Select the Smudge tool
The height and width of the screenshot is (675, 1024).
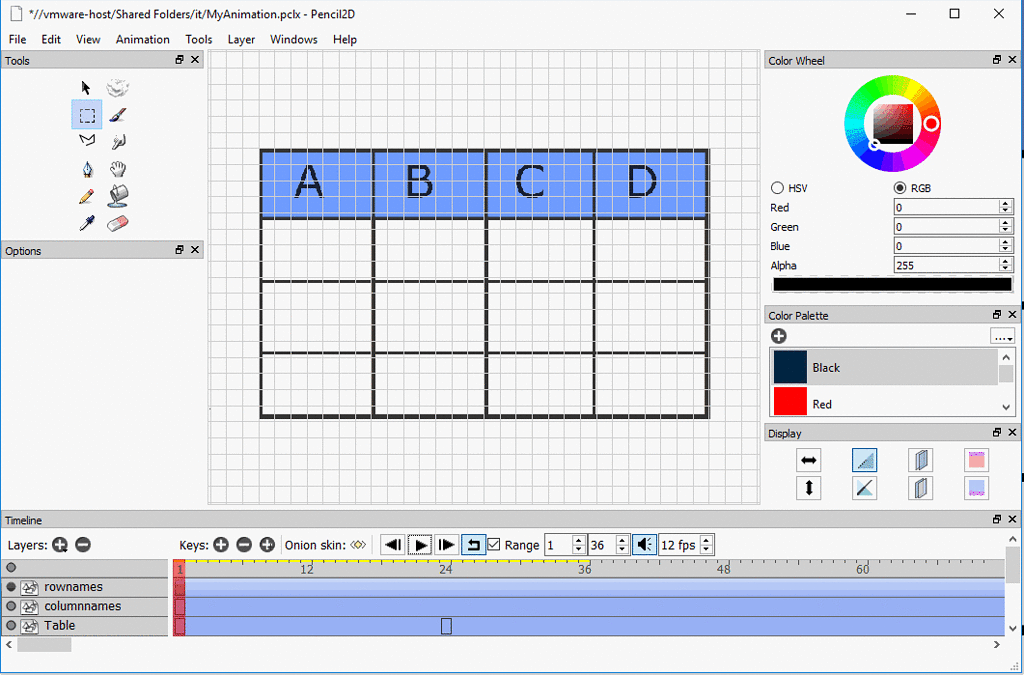[x=118, y=141]
